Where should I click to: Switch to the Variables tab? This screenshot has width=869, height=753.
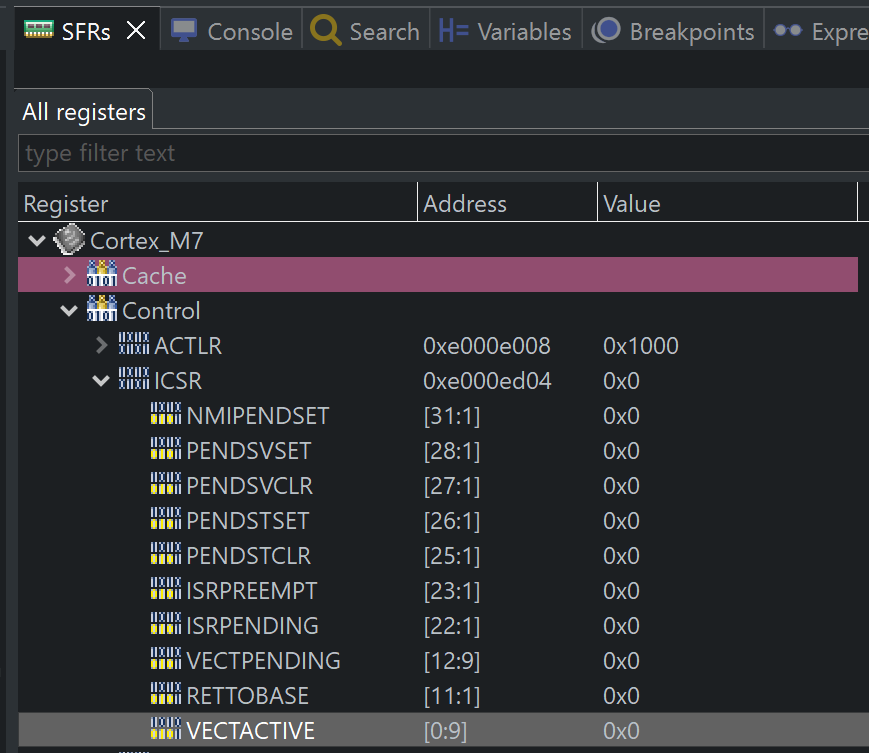[x=504, y=30]
